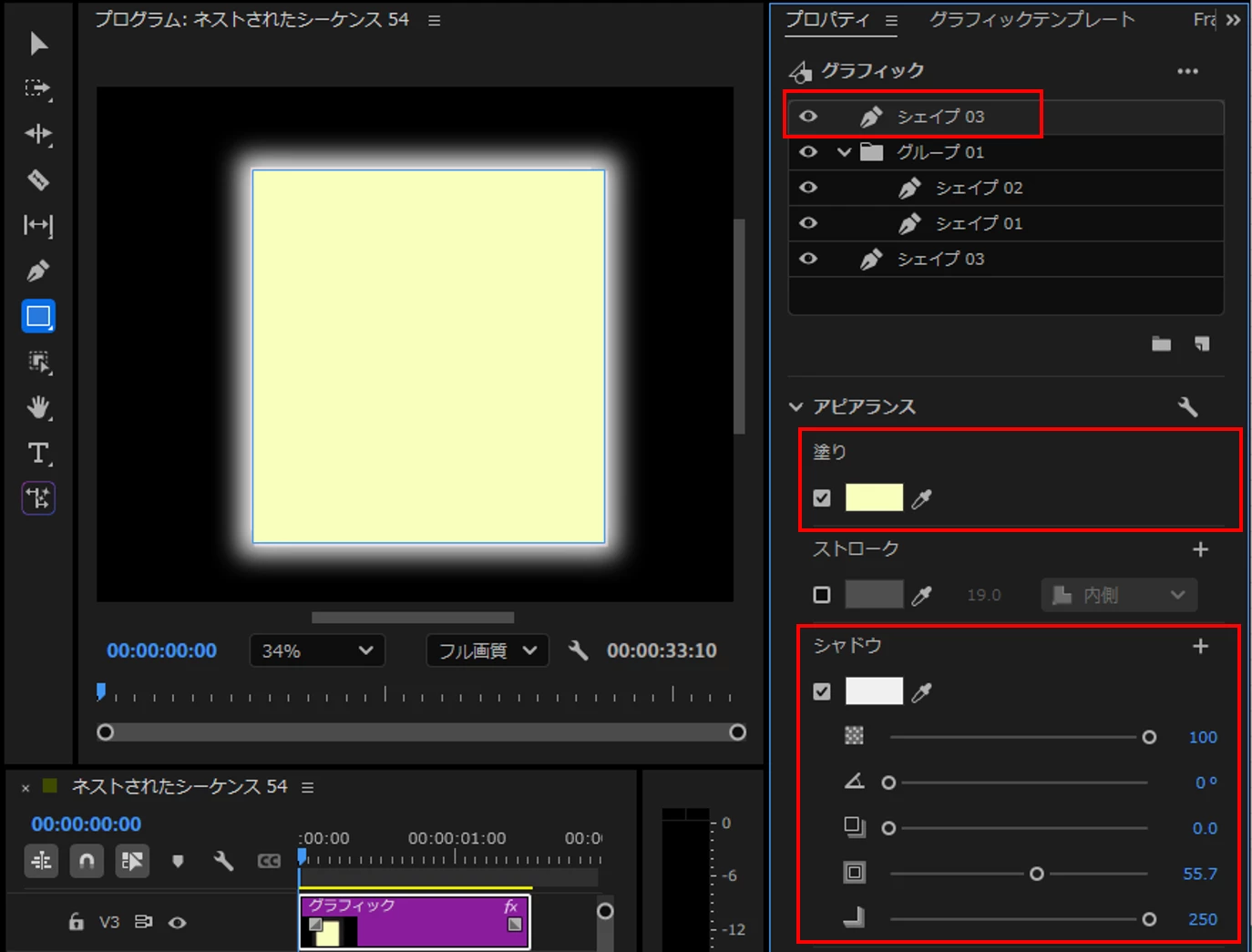Switch to the グラフィックテンプレート tab
Viewport: 1252px width, 952px height.
pos(1032,19)
